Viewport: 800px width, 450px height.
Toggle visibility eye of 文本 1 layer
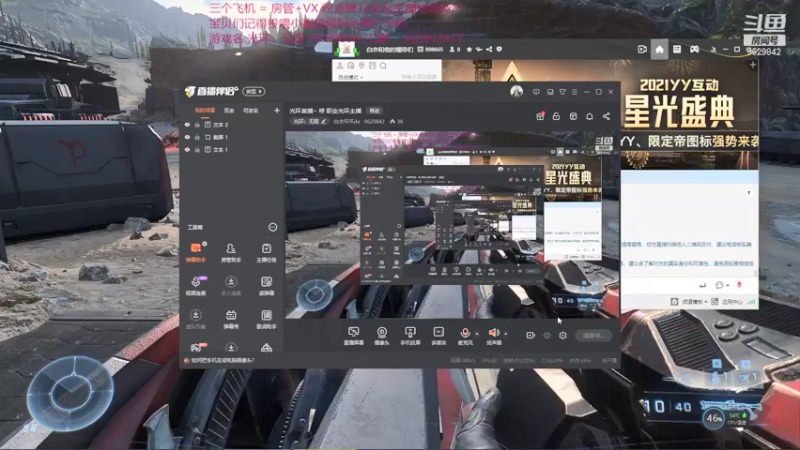187,149
